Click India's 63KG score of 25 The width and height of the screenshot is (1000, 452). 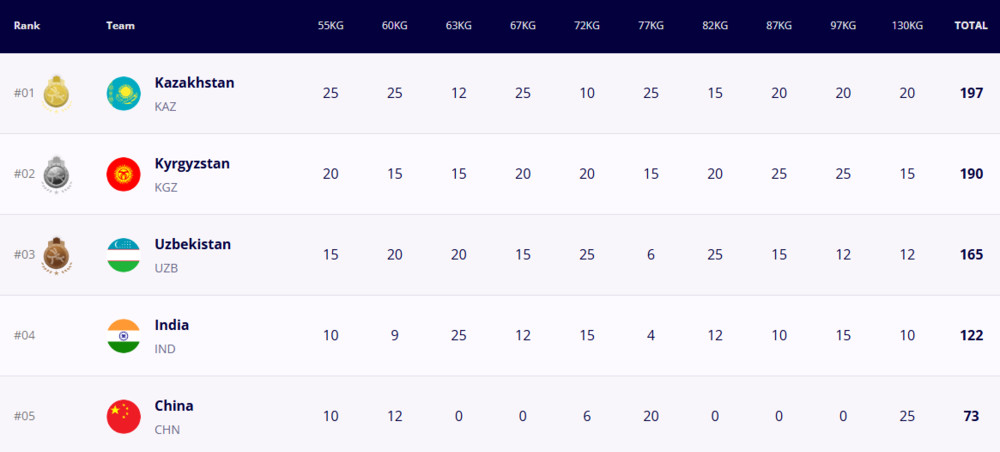pyautogui.click(x=459, y=335)
